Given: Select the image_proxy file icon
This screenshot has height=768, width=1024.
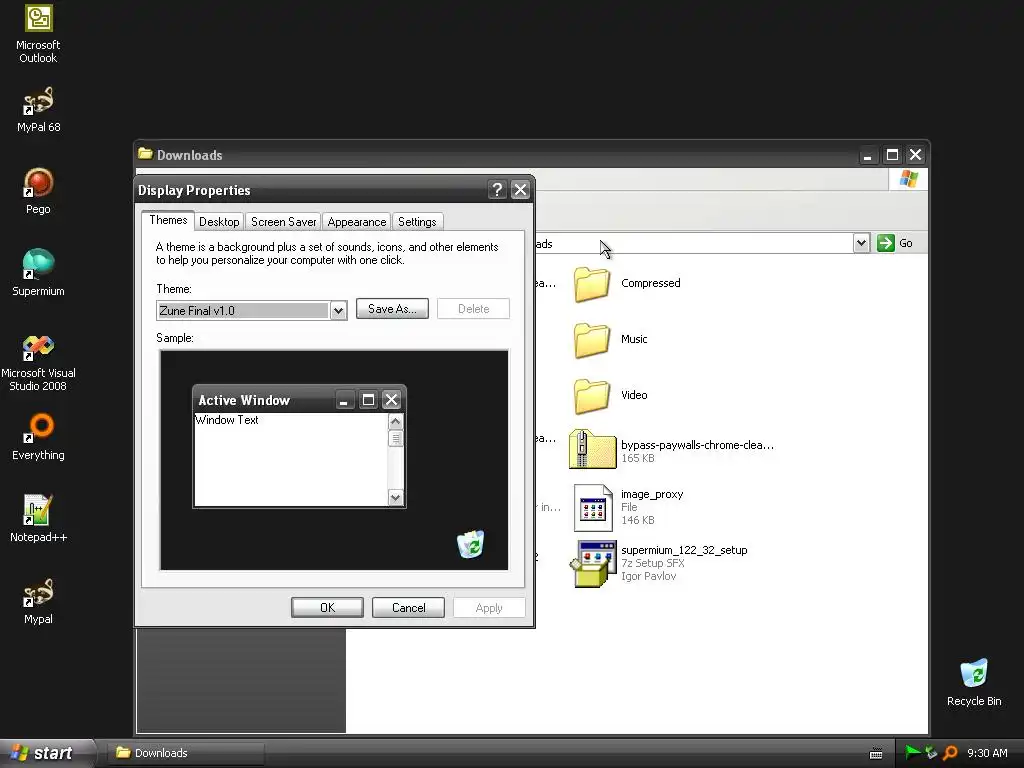Looking at the screenshot, I should (593, 507).
